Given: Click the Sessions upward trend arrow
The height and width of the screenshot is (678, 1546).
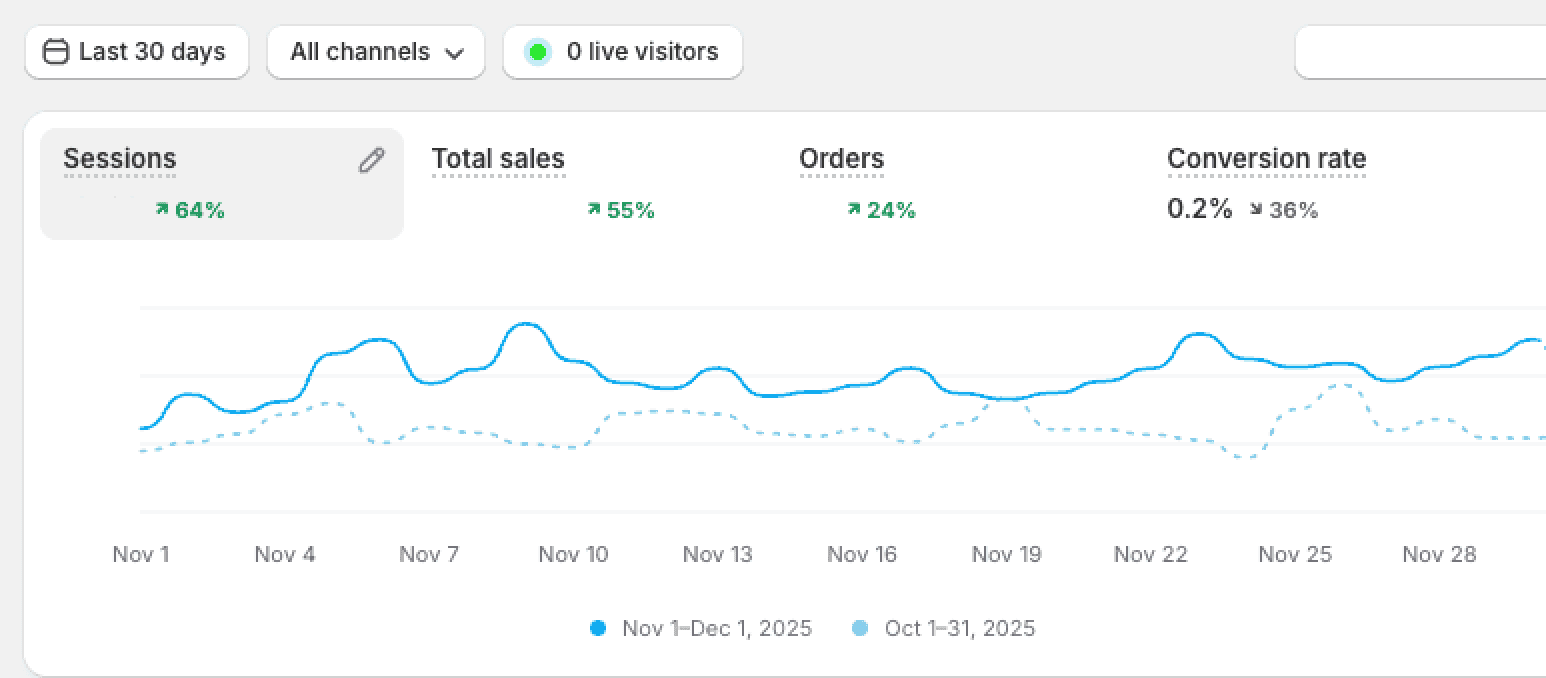Looking at the screenshot, I should 162,210.
